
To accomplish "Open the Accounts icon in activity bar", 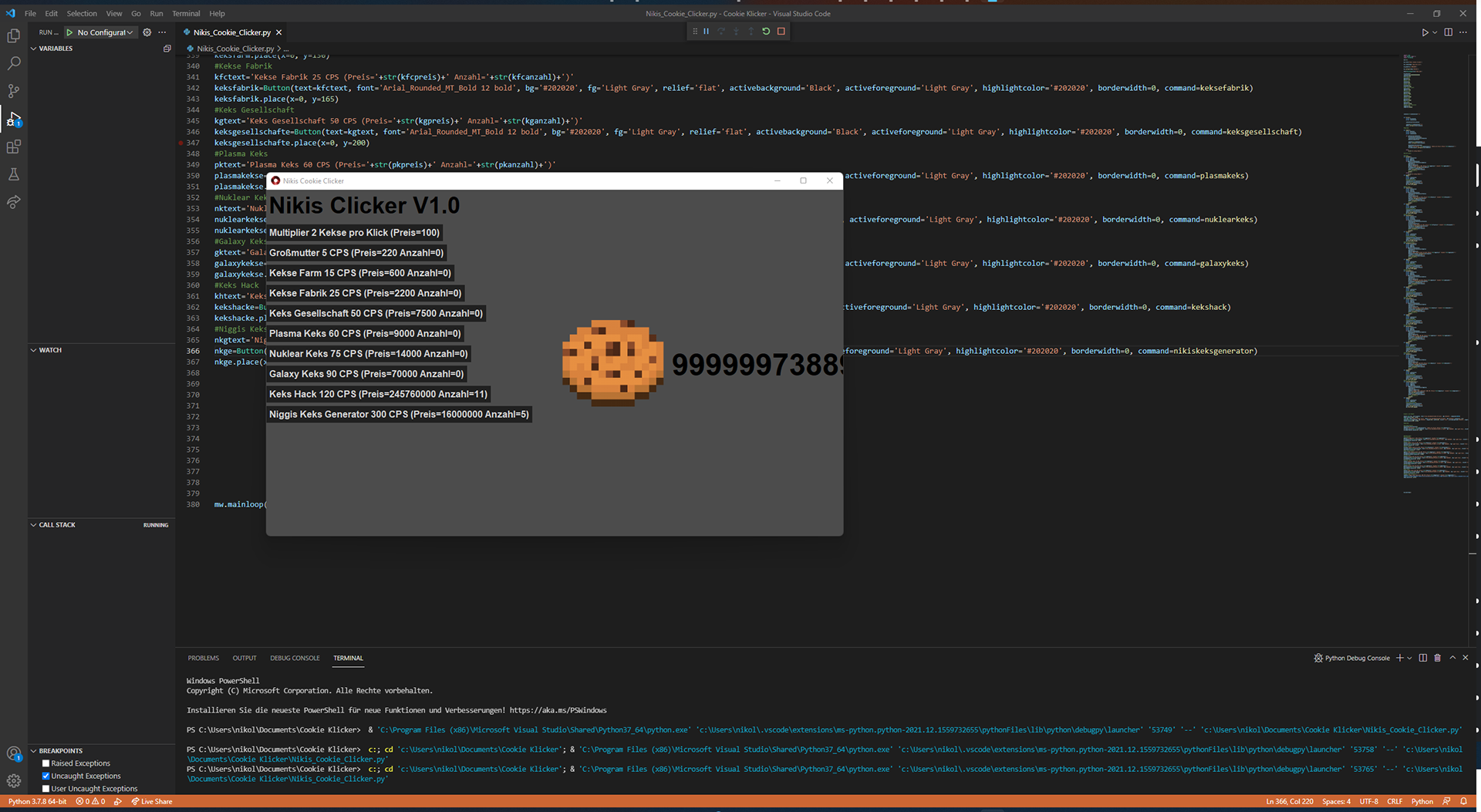I will pos(14,753).
